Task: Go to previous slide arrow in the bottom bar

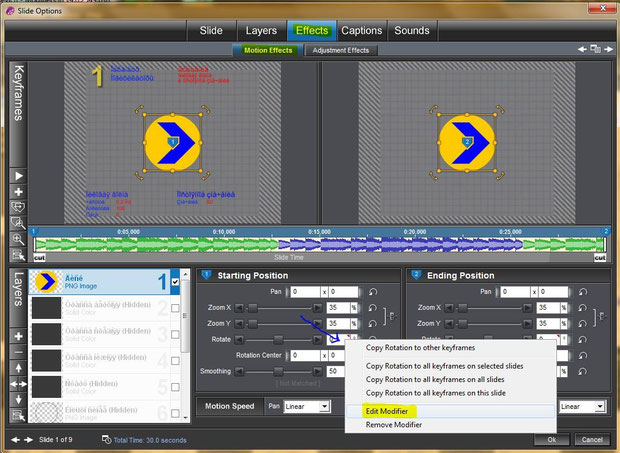Action: tap(15, 440)
